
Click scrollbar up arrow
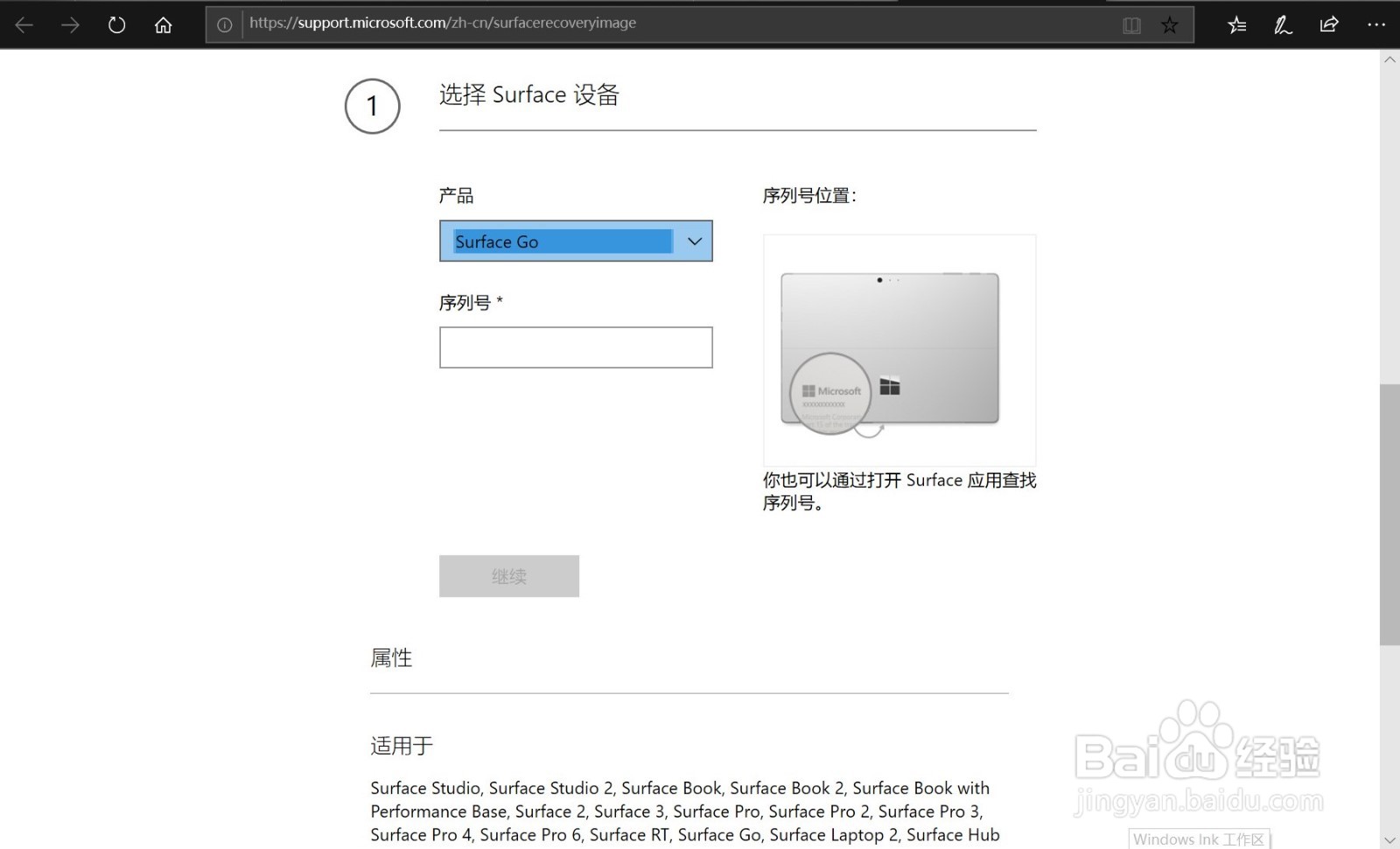pyautogui.click(x=1389, y=60)
